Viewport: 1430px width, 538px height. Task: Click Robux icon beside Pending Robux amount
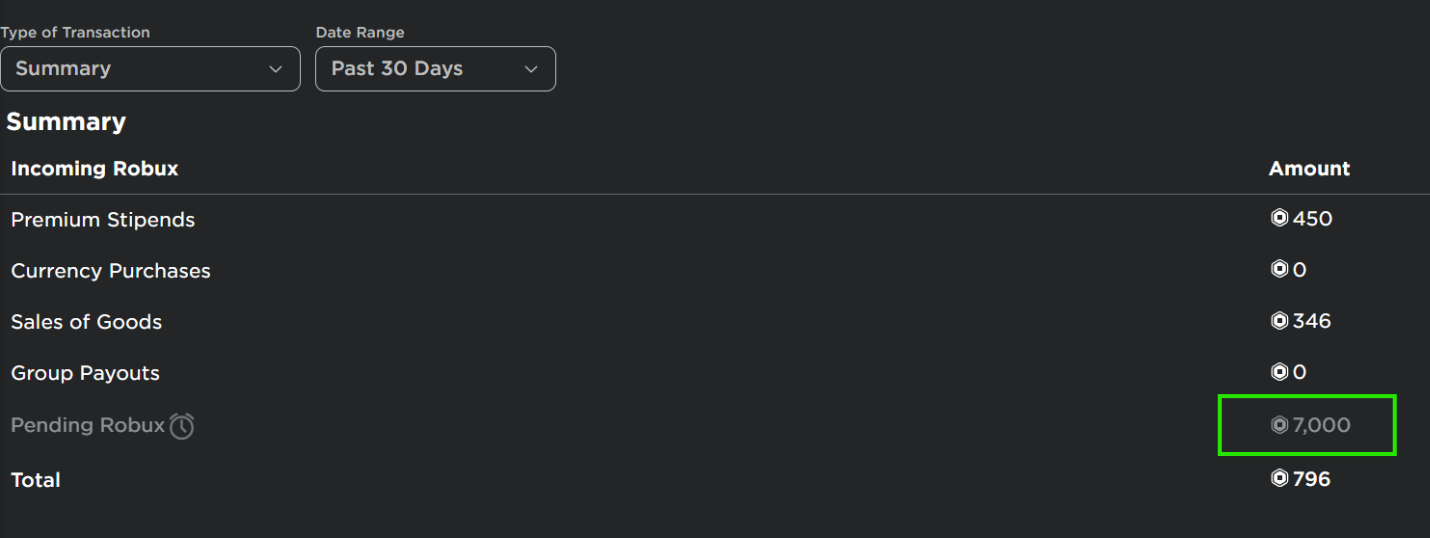(1279, 425)
